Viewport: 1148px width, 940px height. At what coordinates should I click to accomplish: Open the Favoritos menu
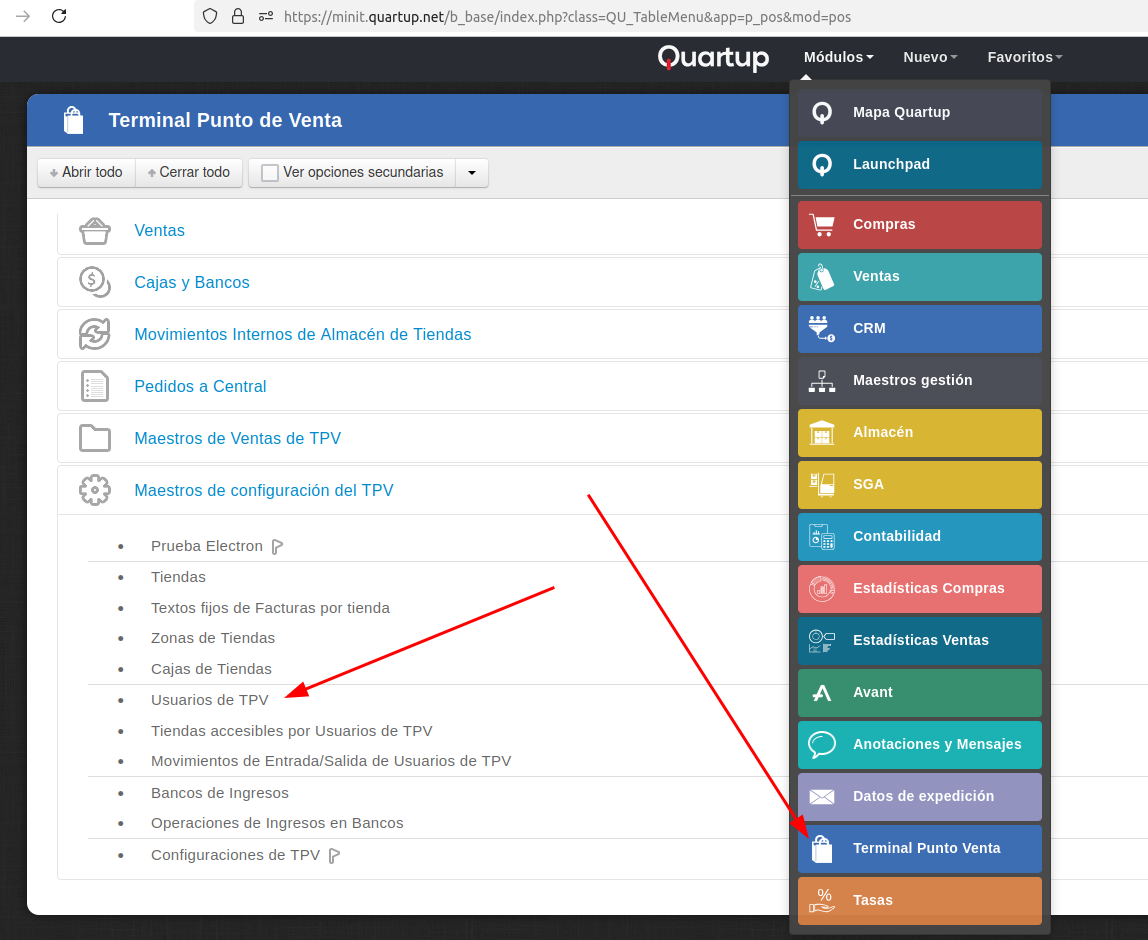tap(1024, 57)
